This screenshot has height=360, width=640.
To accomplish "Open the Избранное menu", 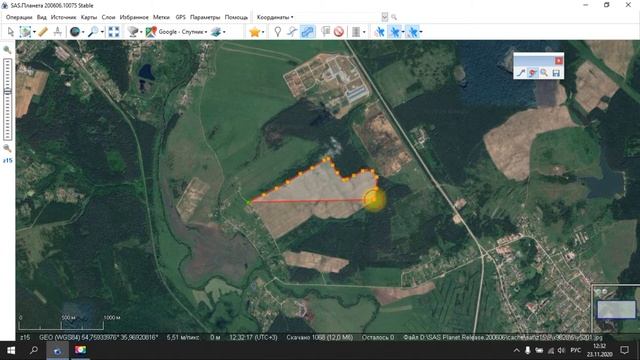I will (134, 17).
